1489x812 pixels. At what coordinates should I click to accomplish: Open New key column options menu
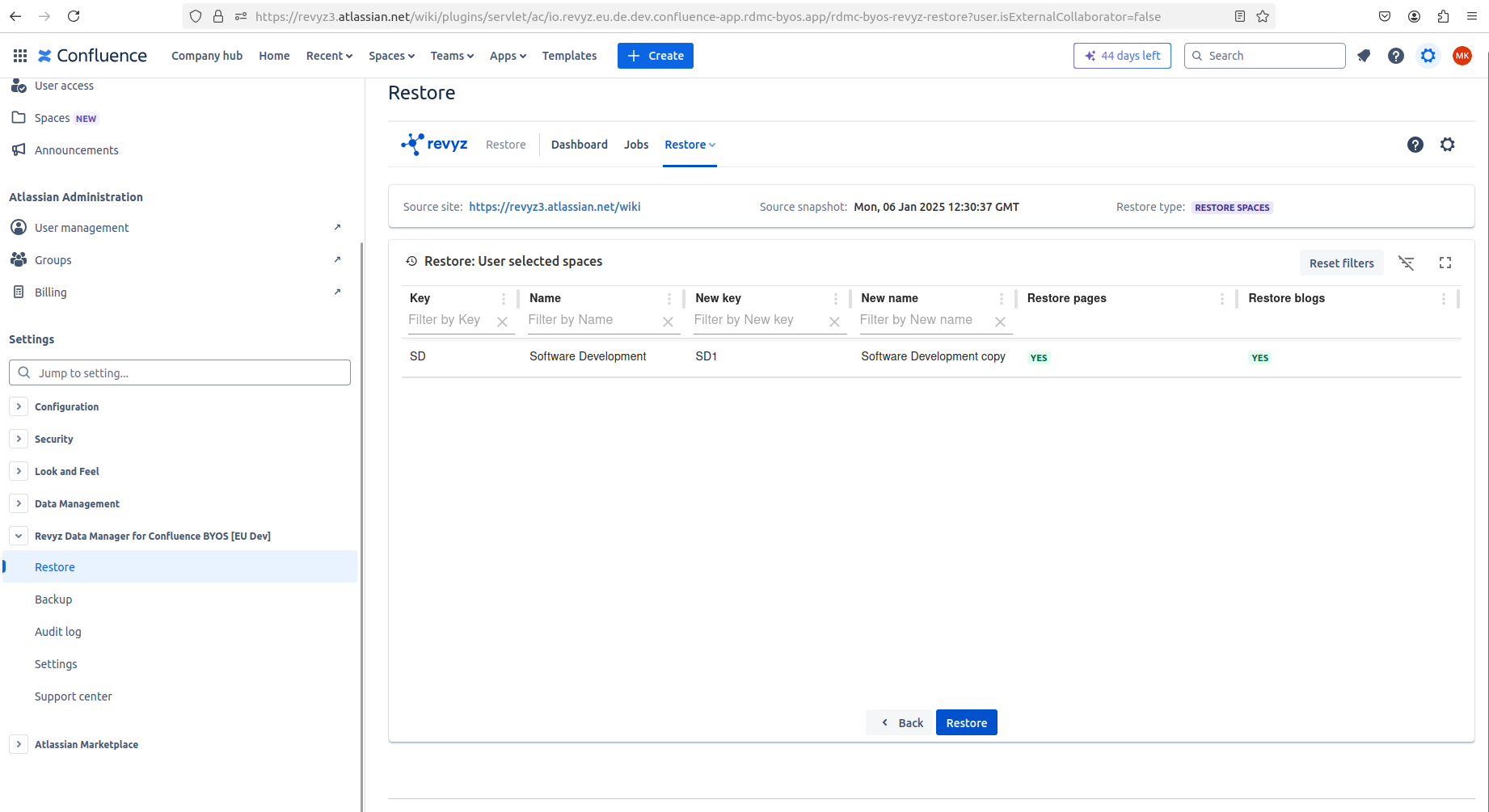836,298
